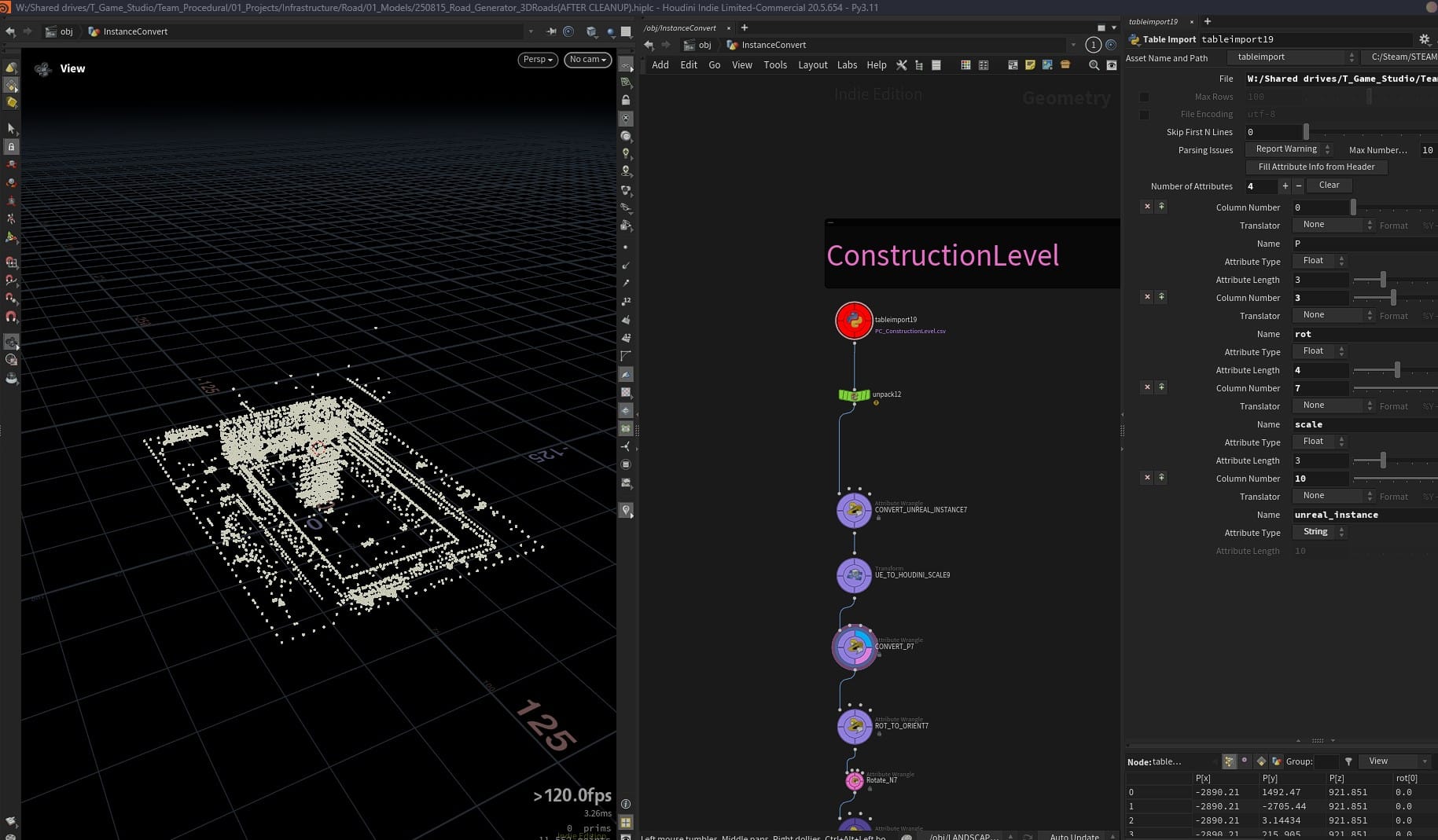The height and width of the screenshot is (840, 1438).
Task: Click the ROT_TO_ORIENT7 attribute wrangle node
Action: (855, 726)
